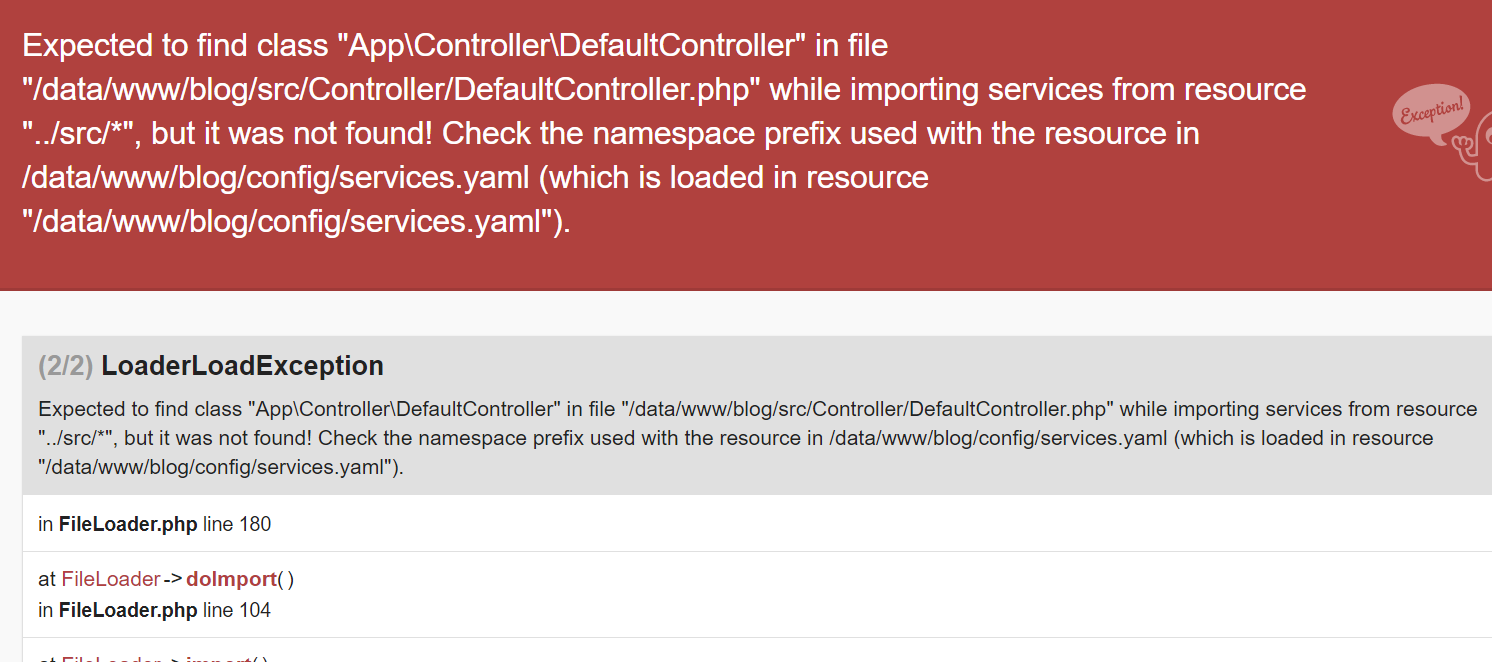Collapse the LoaderLoadException trace heading
Image resolution: width=1492 pixels, height=662 pixels.
tap(242, 366)
